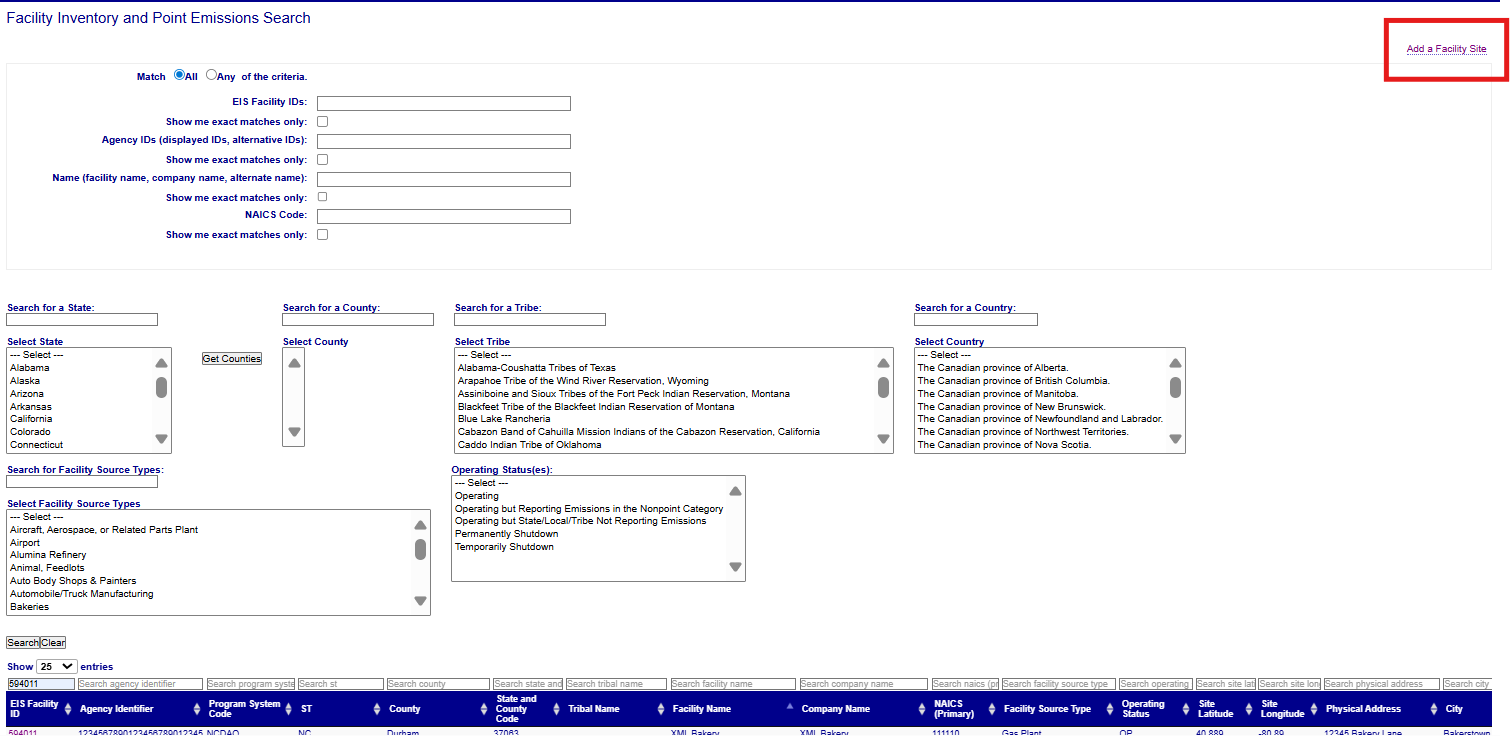Select the Match All radio button
The width and height of the screenshot is (1510, 736).
(180, 75)
